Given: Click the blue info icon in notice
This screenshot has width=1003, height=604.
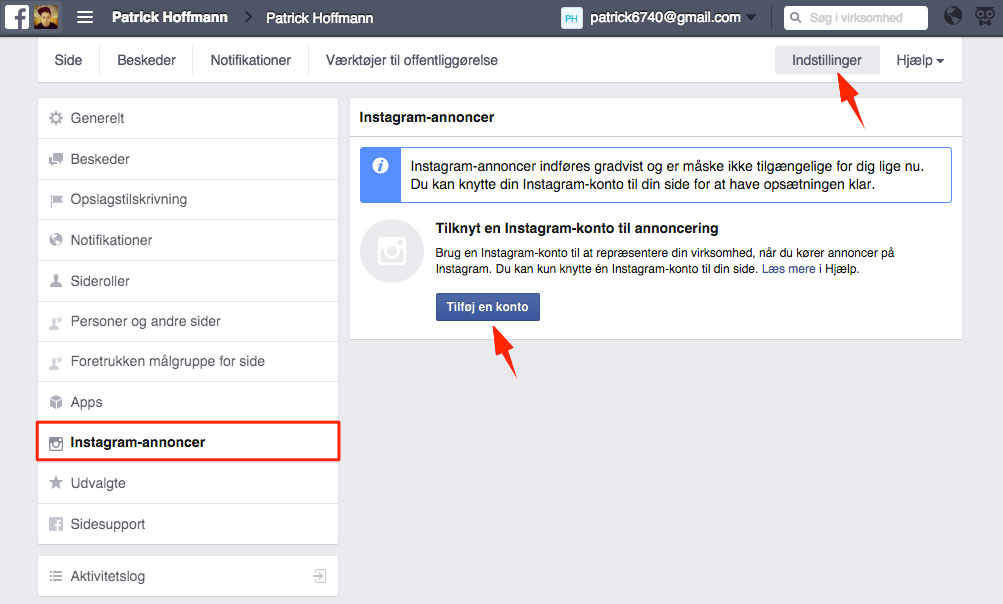Looking at the screenshot, I should (x=381, y=166).
